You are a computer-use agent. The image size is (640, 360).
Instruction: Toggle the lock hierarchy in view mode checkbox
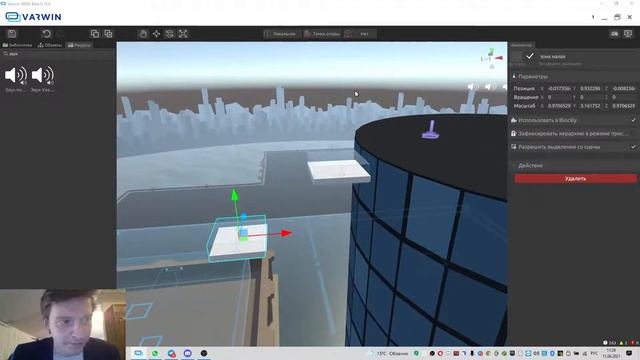(633, 133)
